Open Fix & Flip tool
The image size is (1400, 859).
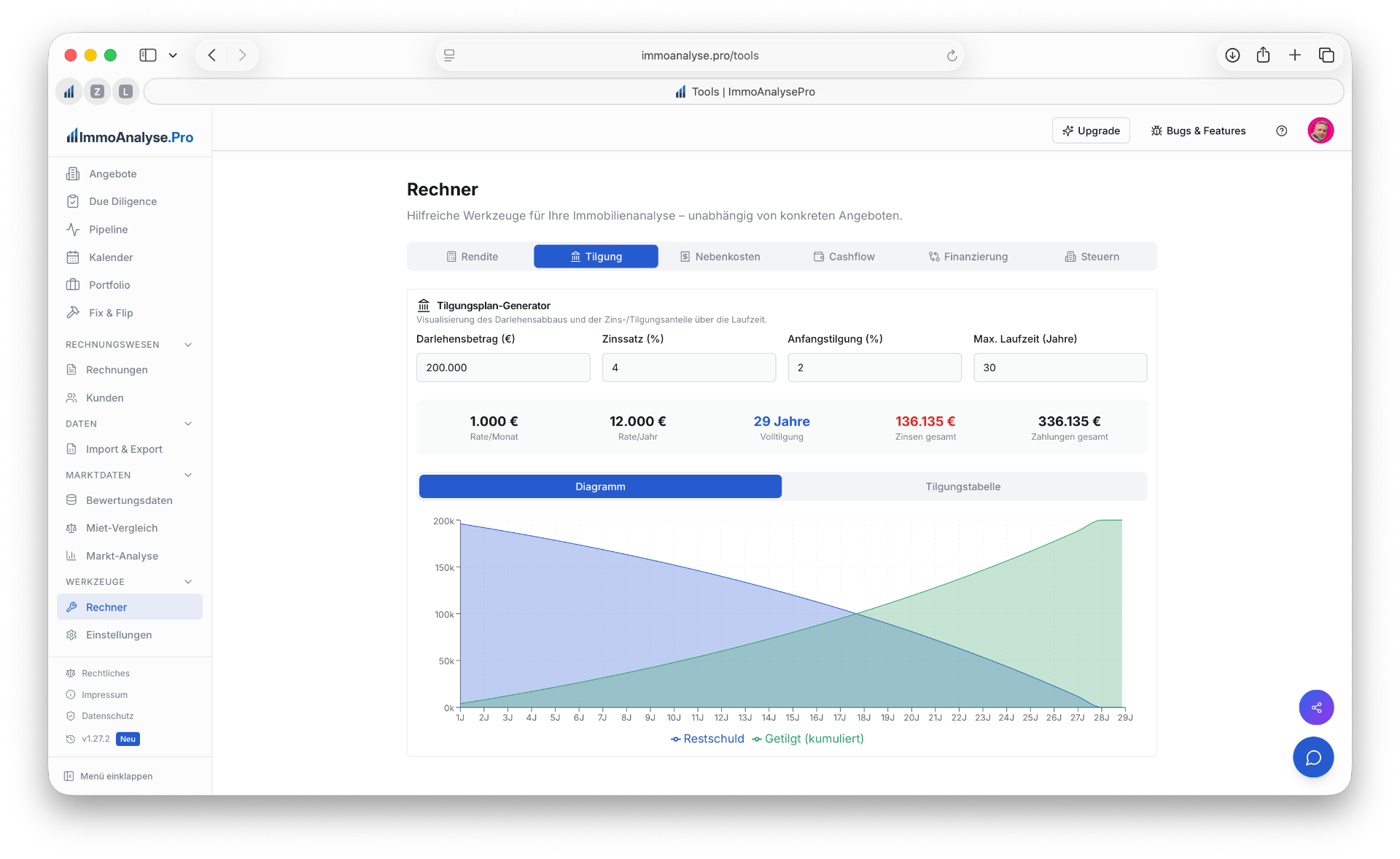pos(129,312)
